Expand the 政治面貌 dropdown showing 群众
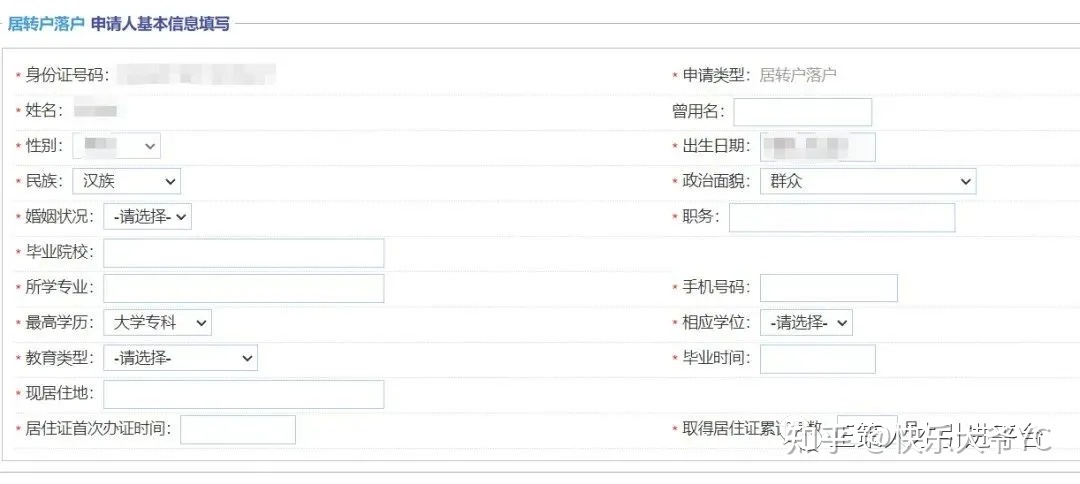Viewport: 1080px width, 484px height. [x=868, y=182]
